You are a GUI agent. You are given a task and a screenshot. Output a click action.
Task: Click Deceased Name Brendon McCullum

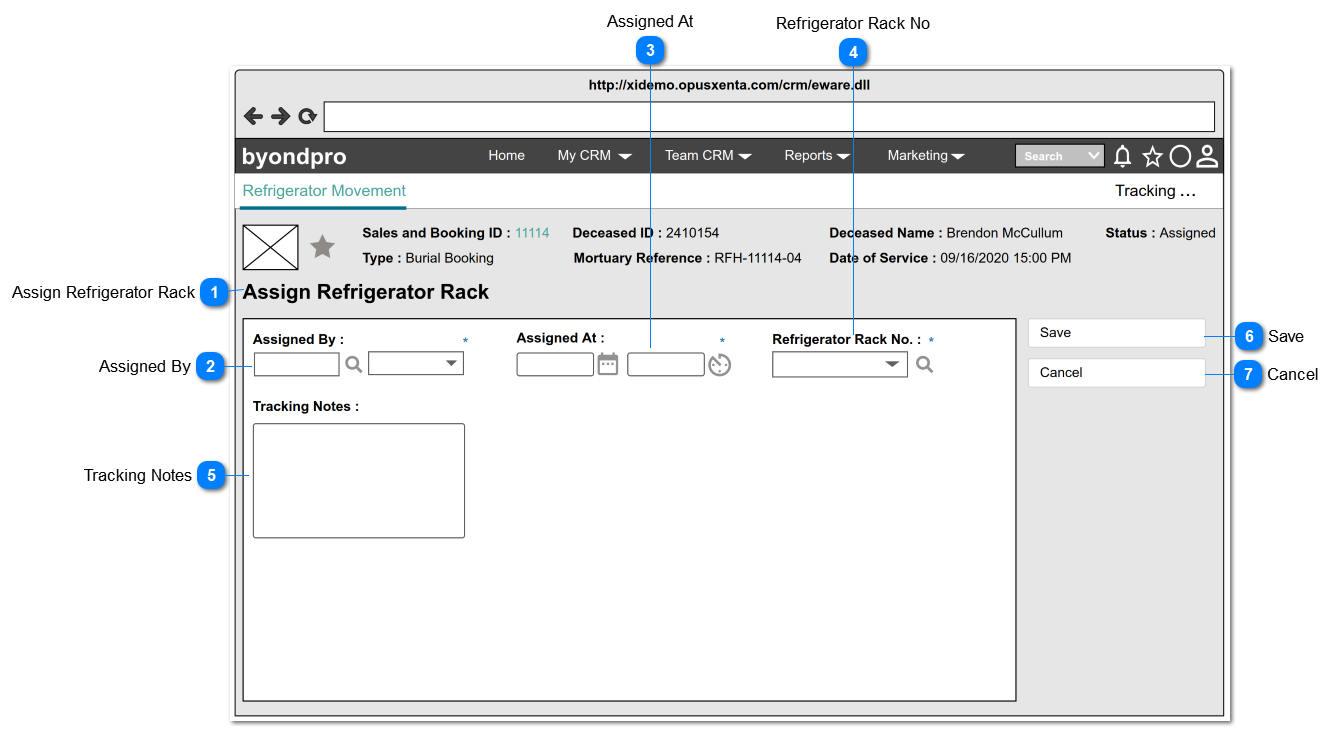(x=1005, y=233)
